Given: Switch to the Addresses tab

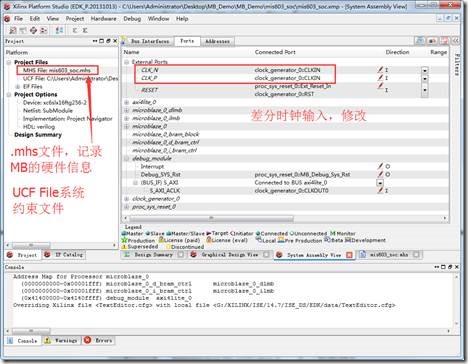Looking at the screenshot, I should (x=217, y=41).
